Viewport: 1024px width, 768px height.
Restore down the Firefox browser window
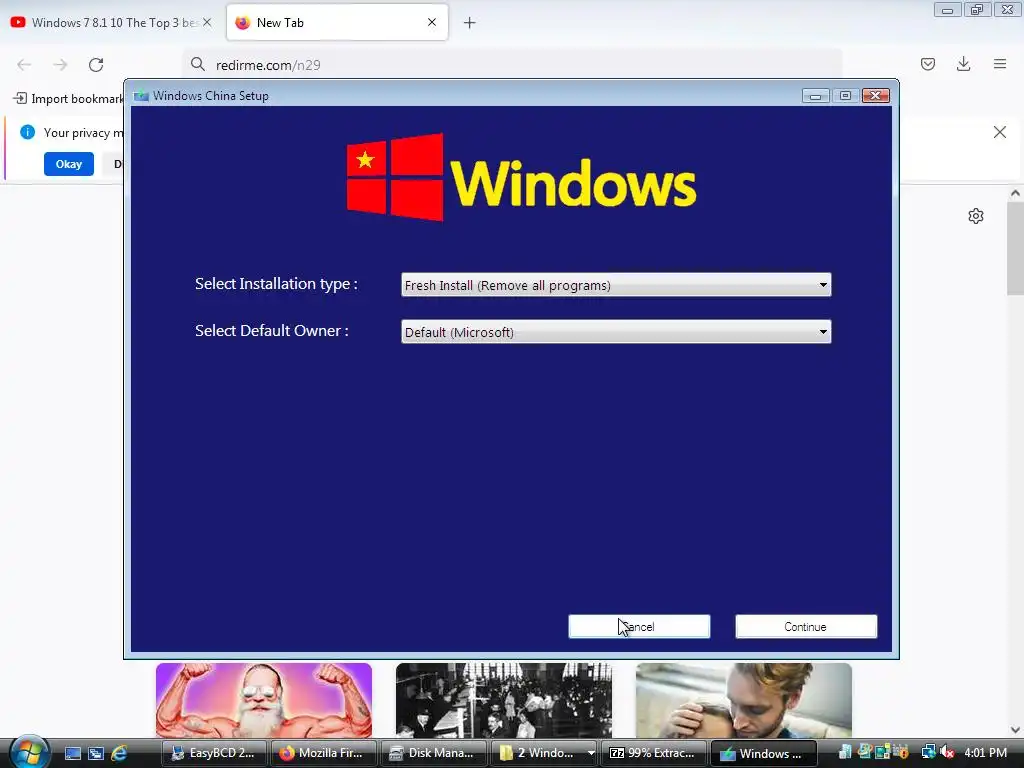coord(977,10)
